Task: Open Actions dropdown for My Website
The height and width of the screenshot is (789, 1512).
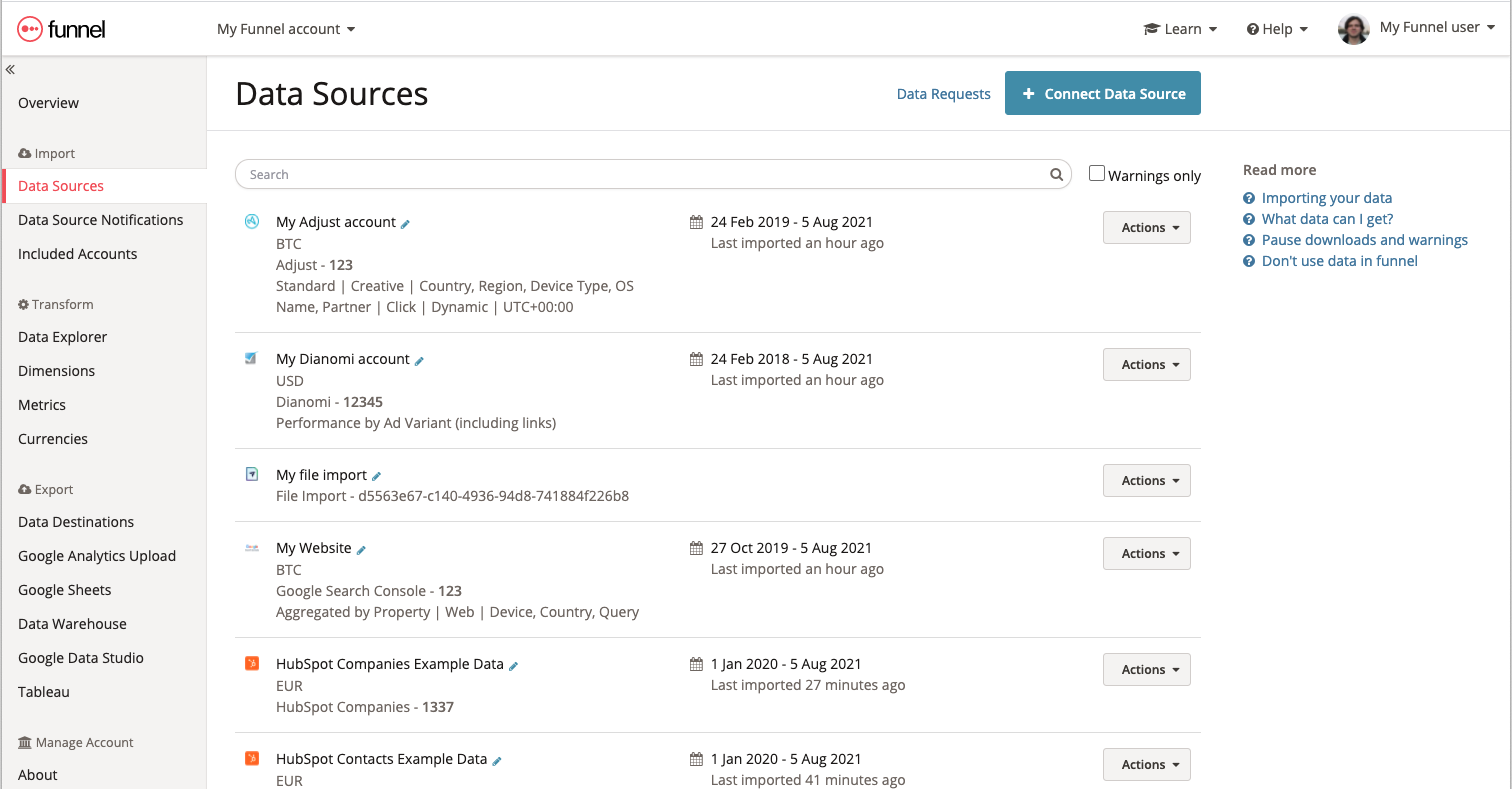Action: (x=1146, y=553)
